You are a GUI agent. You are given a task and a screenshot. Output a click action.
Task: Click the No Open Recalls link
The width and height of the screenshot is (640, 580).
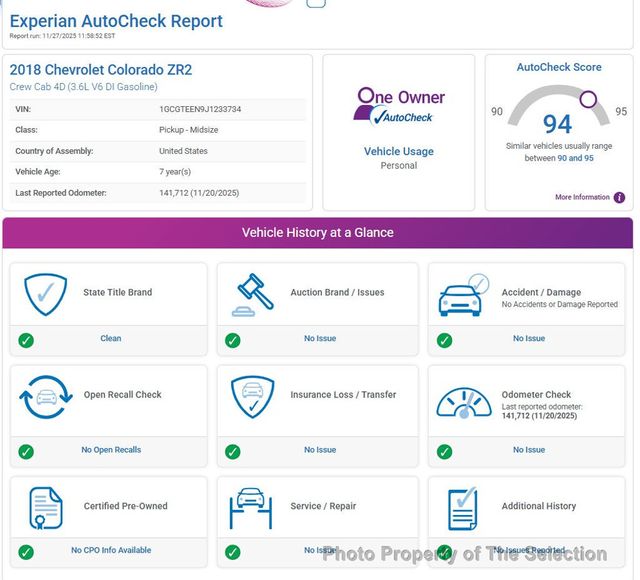[111, 450]
